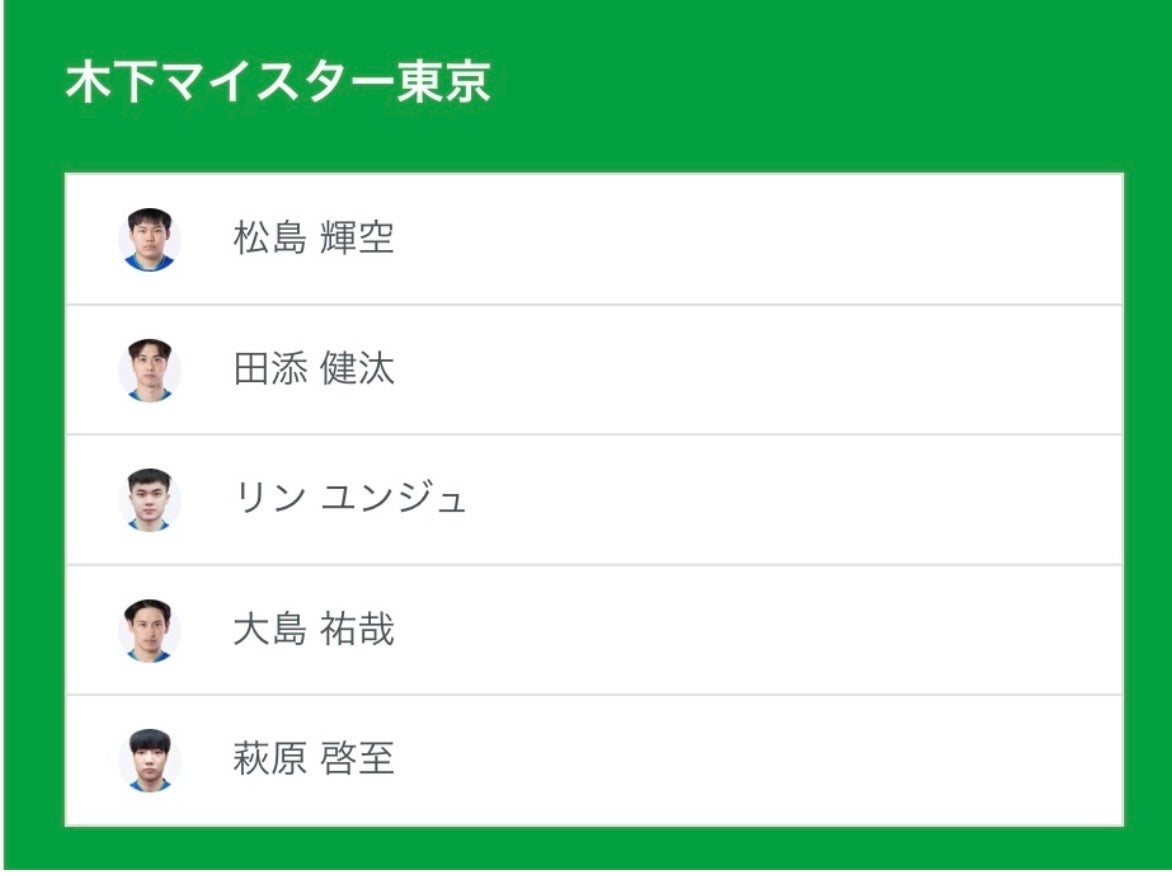Select the name 田添 健汰
This screenshot has width=1172, height=875.
click(313, 369)
